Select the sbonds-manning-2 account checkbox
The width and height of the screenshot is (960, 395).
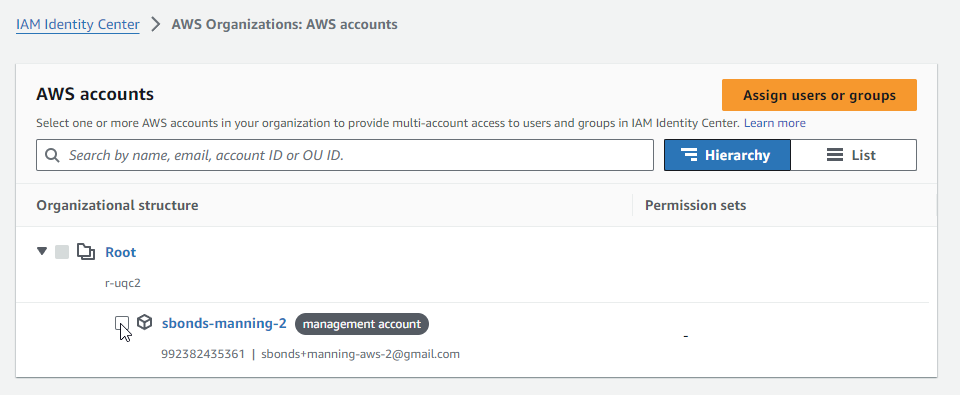(x=122, y=323)
